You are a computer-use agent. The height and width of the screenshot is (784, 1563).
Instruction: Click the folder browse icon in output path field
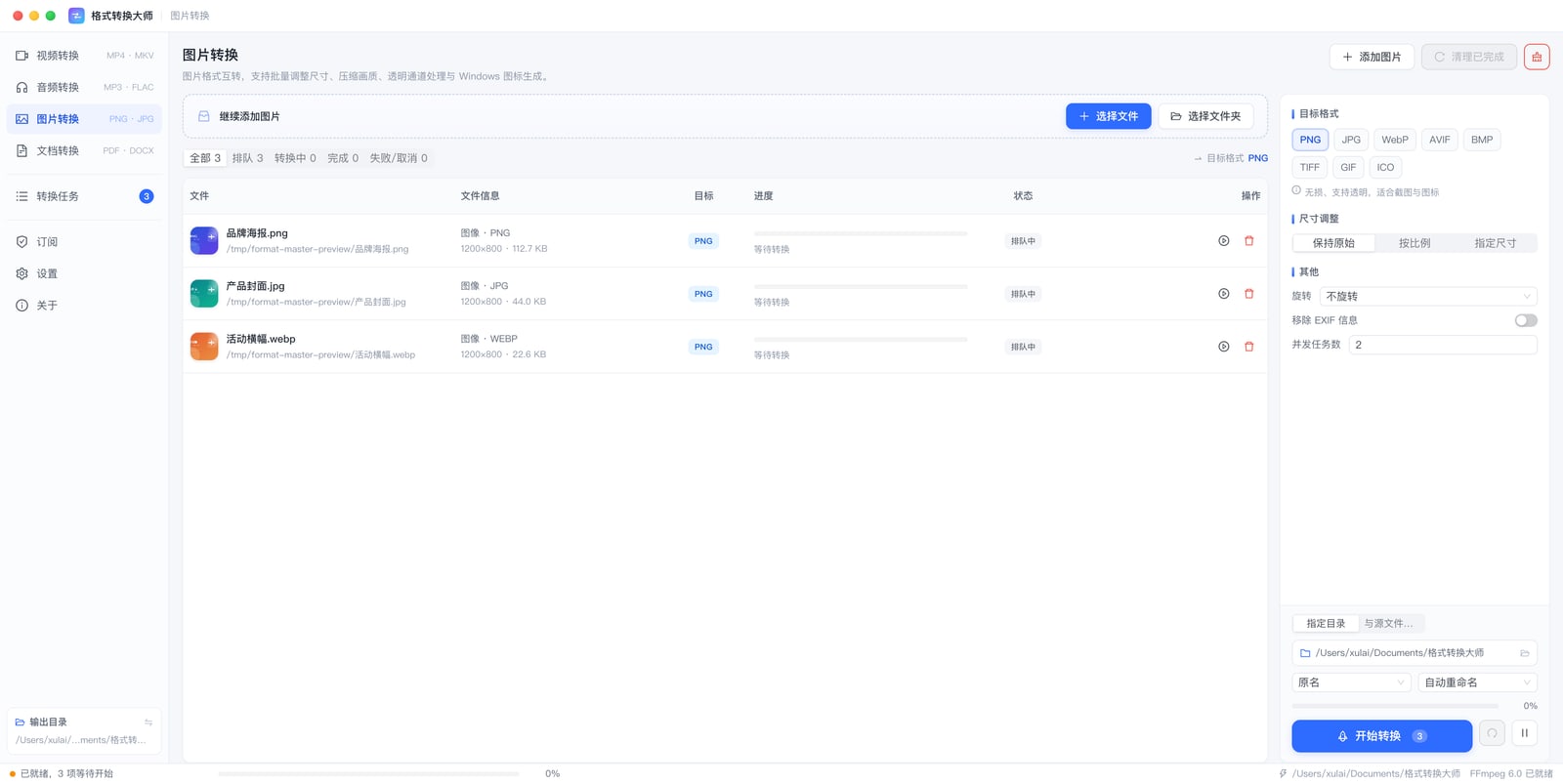click(x=1524, y=653)
